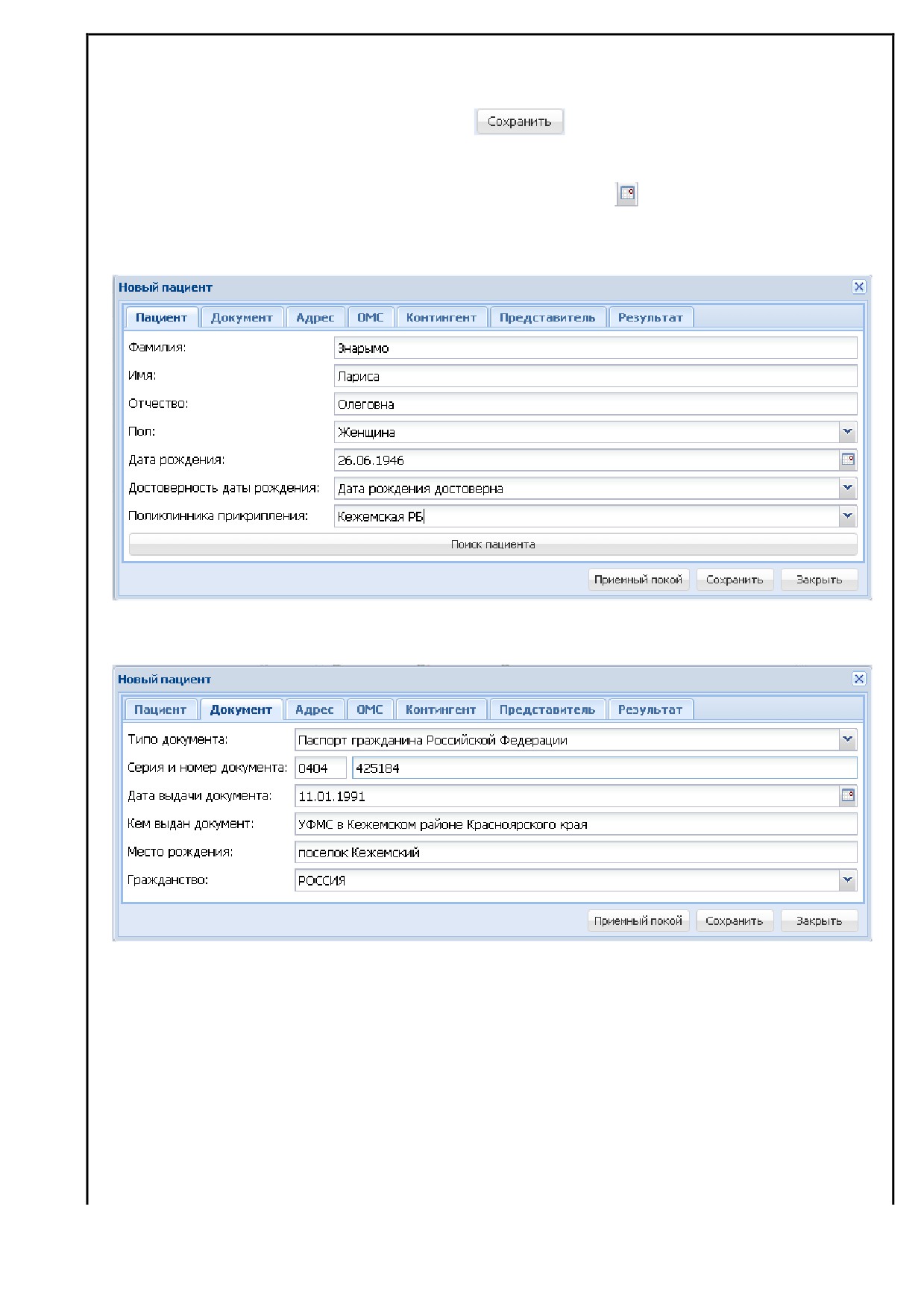Open Поликлиника прикрепления dropdown list
The height and width of the screenshot is (1307, 924).
[848, 516]
